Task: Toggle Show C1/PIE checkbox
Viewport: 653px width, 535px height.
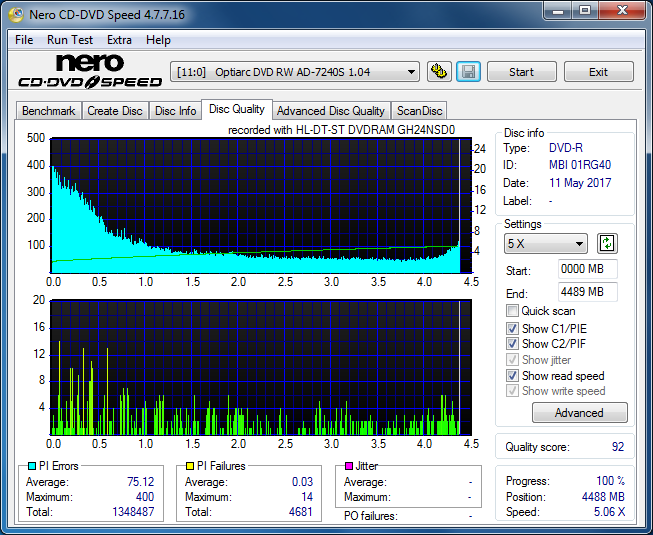Action: coord(512,328)
